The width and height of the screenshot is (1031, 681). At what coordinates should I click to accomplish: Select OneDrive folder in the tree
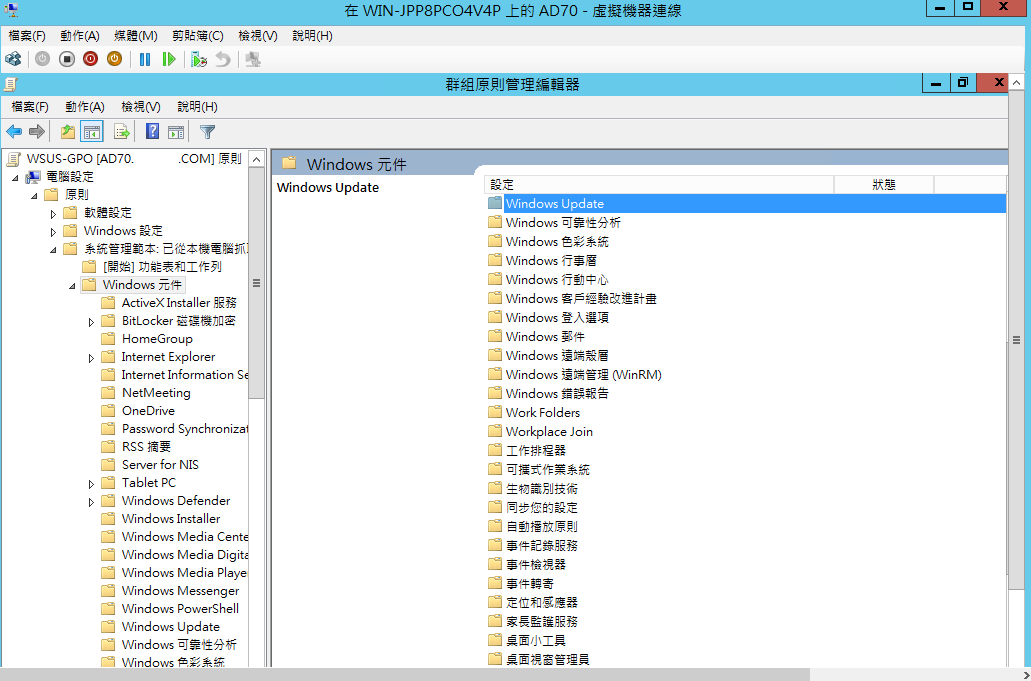pos(148,410)
